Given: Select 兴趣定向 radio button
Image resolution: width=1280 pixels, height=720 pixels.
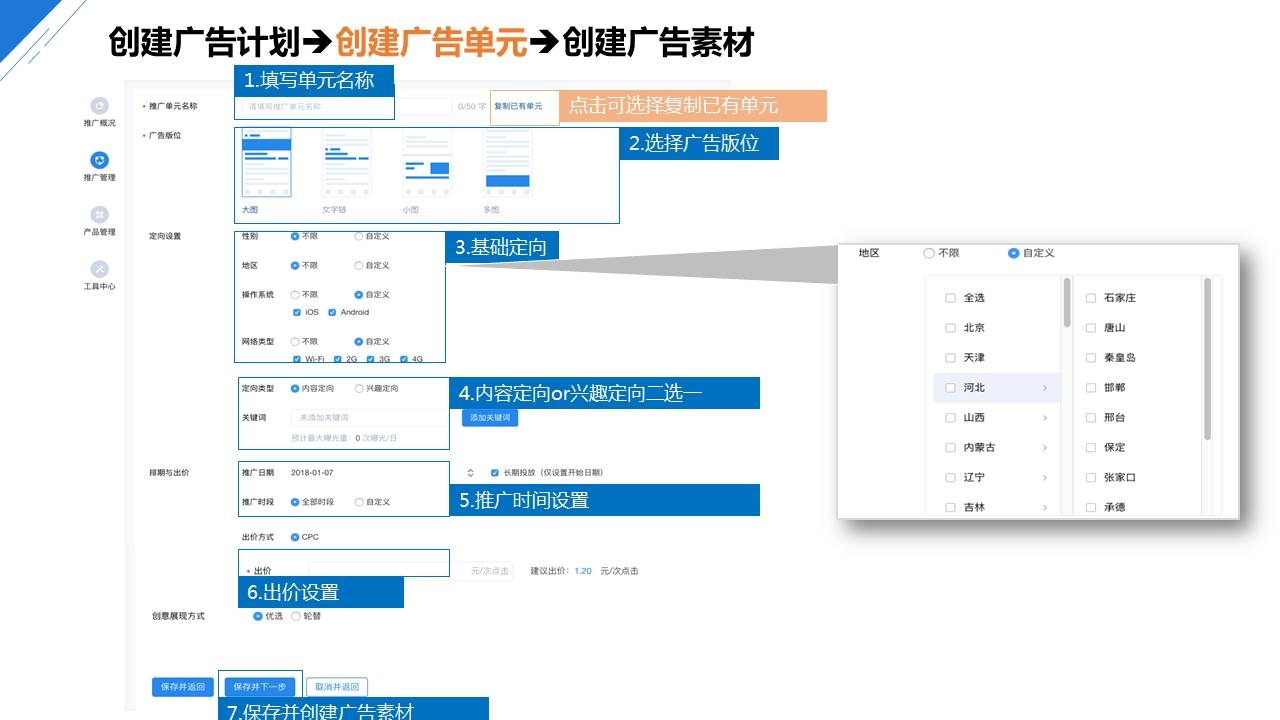Looking at the screenshot, I should (359, 389).
